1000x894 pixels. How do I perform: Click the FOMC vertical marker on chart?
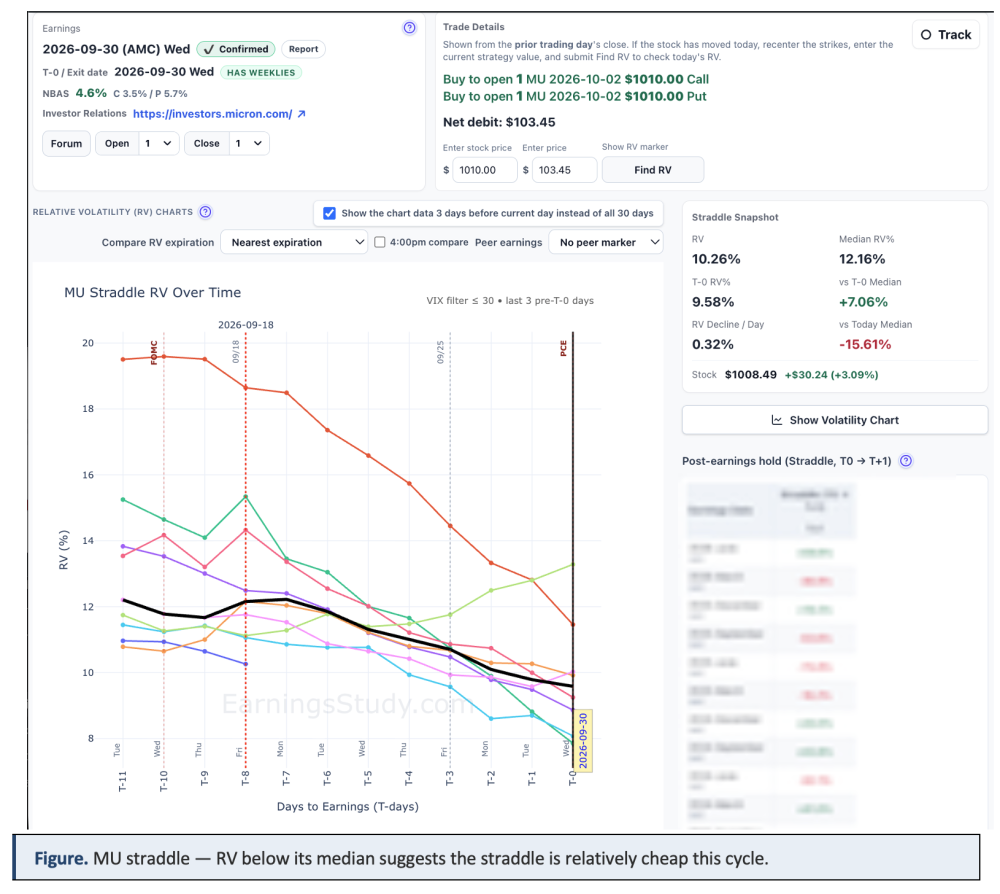click(x=154, y=353)
